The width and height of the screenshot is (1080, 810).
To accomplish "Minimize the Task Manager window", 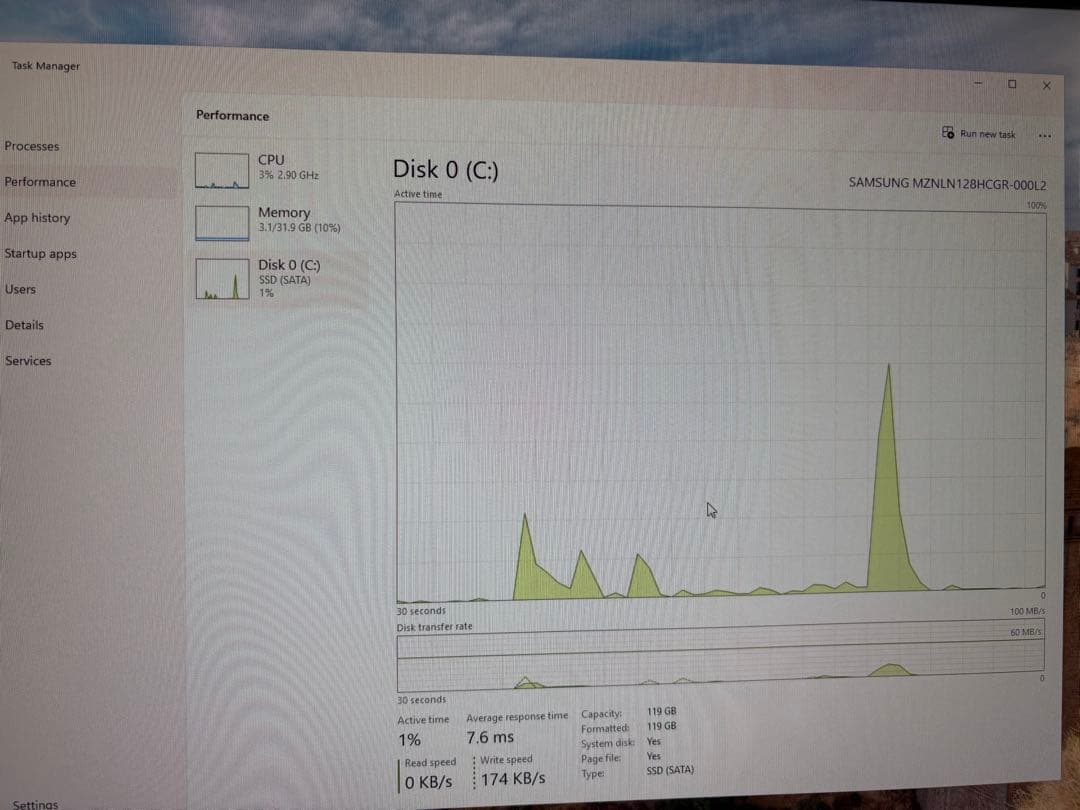I will (976, 85).
